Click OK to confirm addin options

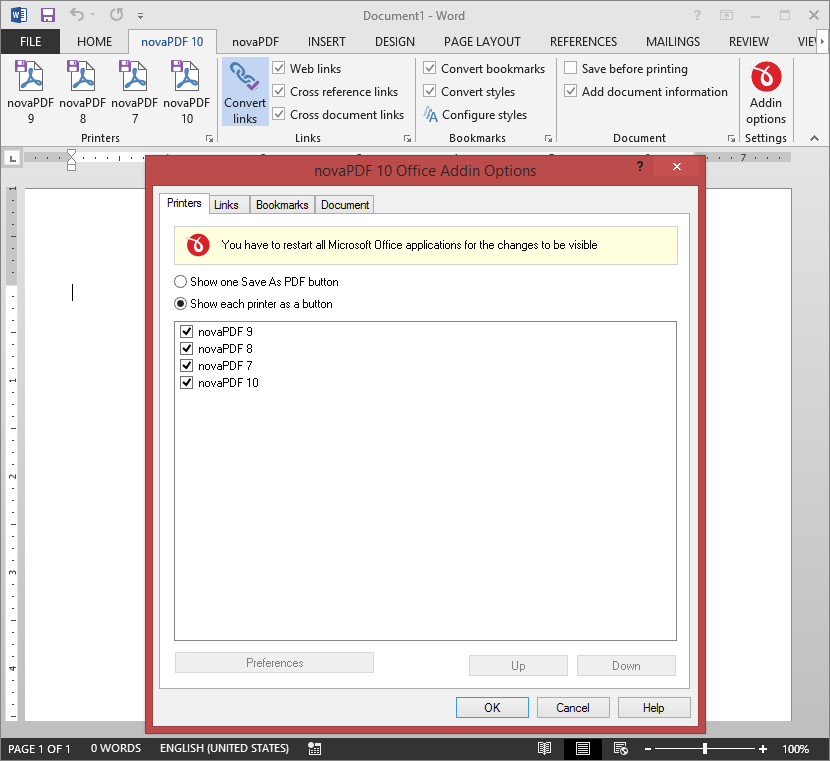point(492,708)
